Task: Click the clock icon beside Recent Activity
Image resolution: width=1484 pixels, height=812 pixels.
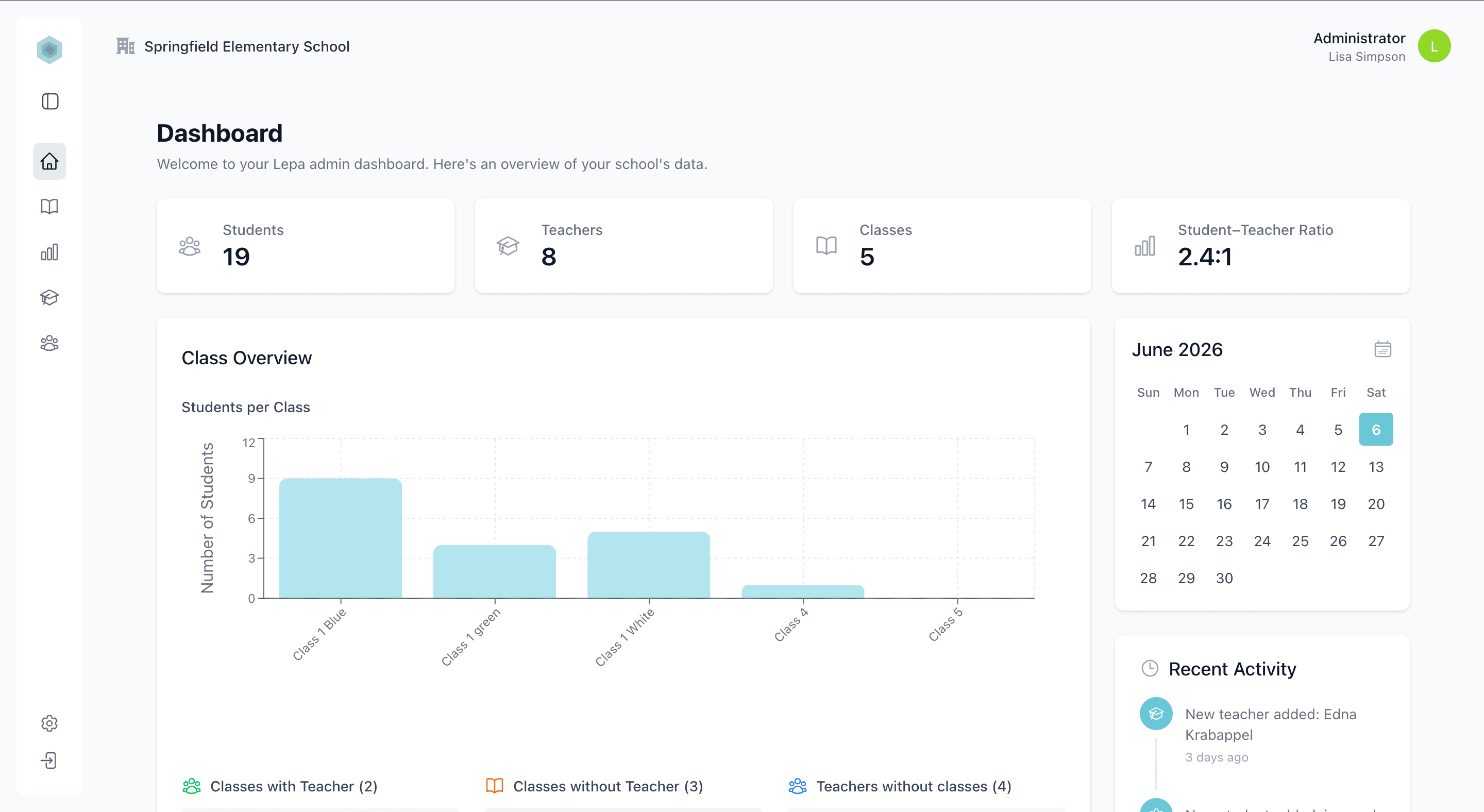Action: (1150, 668)
